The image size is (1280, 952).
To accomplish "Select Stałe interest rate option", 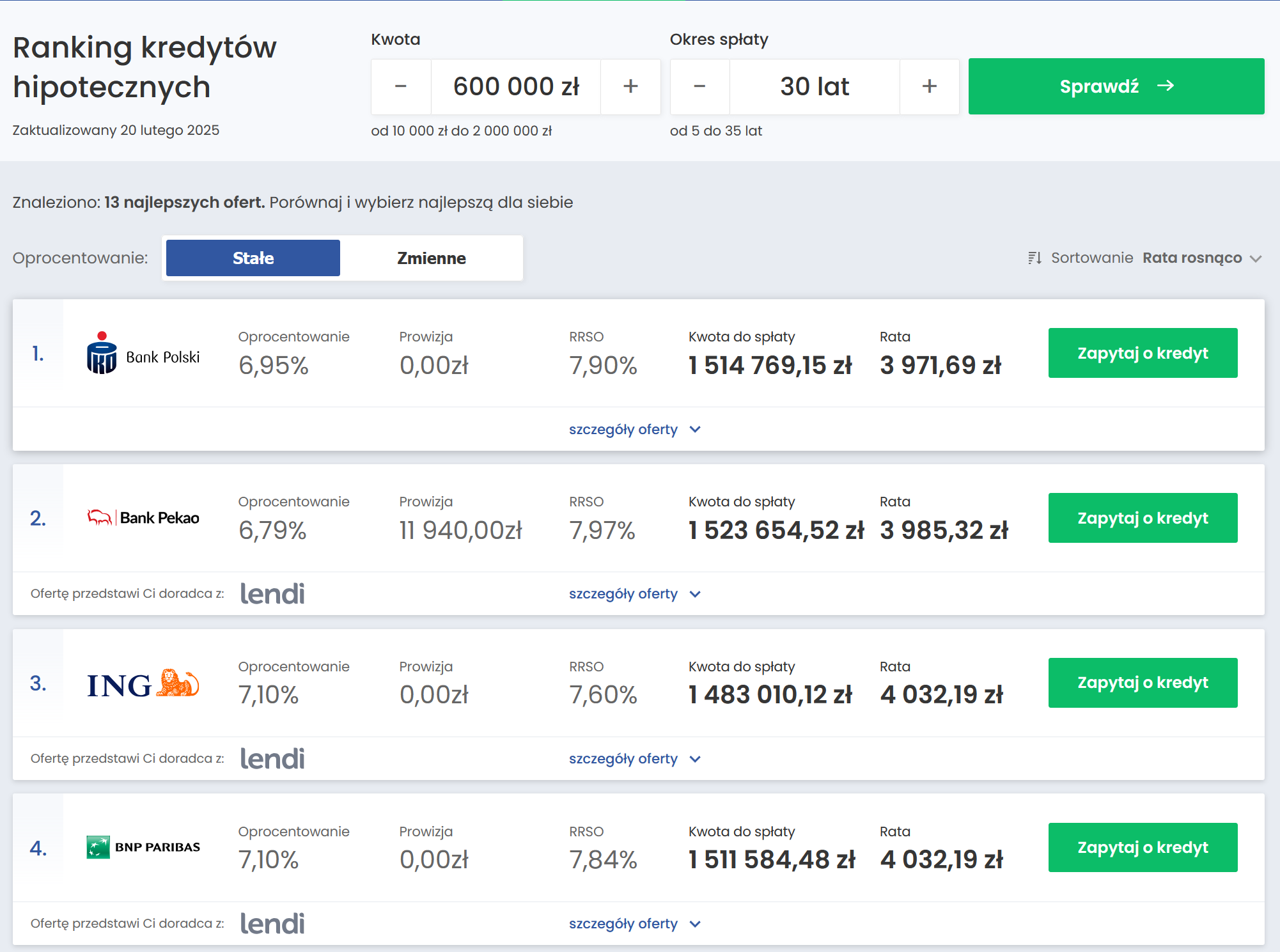I will point(253,258).
